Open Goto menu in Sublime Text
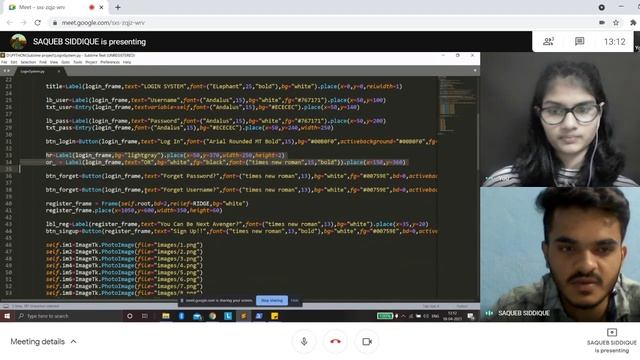This screenshot has width=640, height=360. coord(65,62)
